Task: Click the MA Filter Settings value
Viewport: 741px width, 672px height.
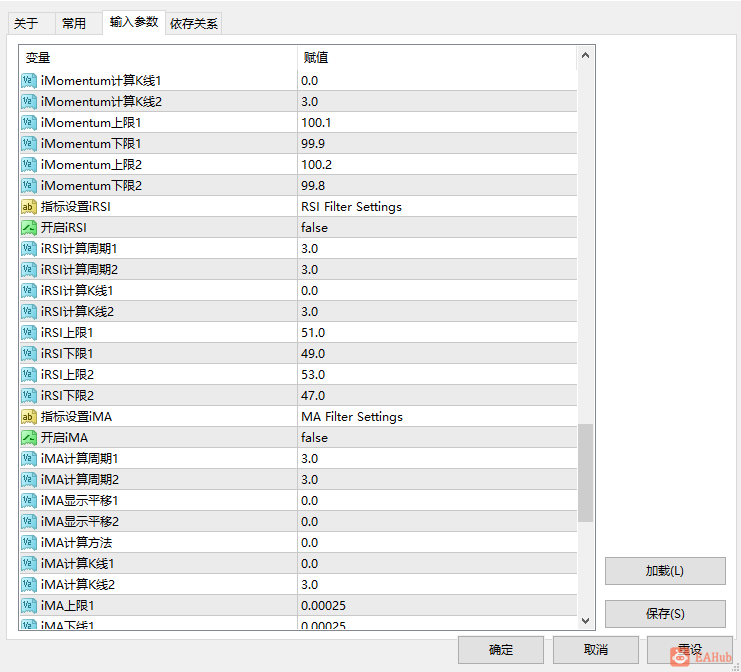Action: (x=352, y=416)
